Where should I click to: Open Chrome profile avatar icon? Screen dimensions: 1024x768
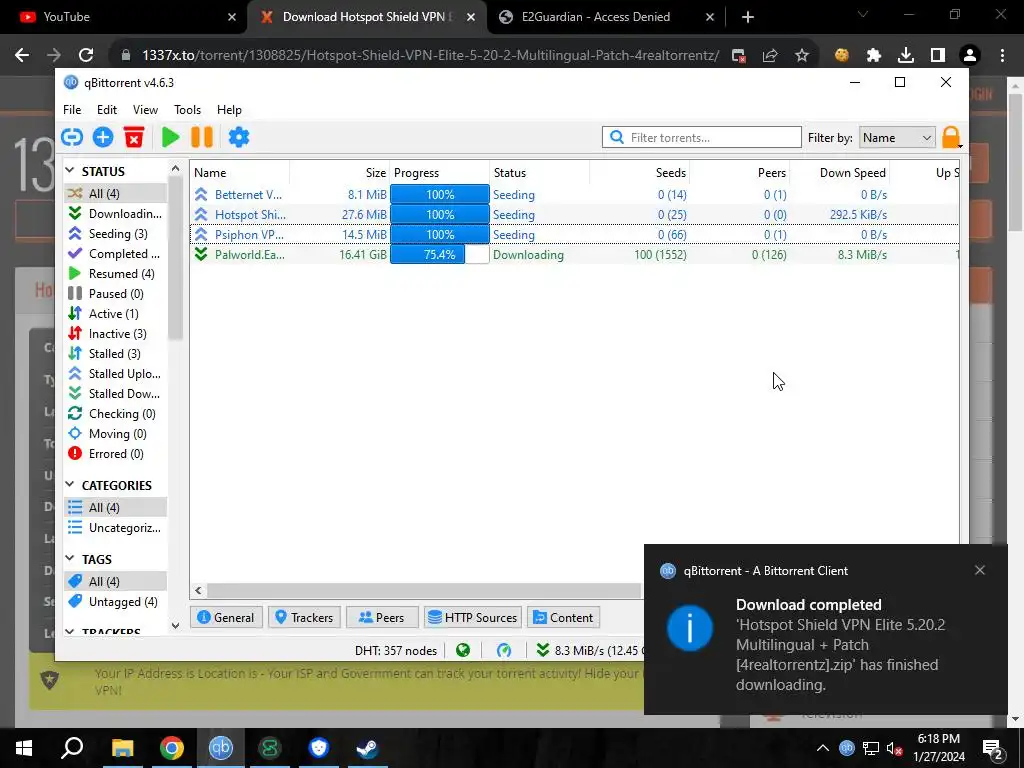point(970,56)
